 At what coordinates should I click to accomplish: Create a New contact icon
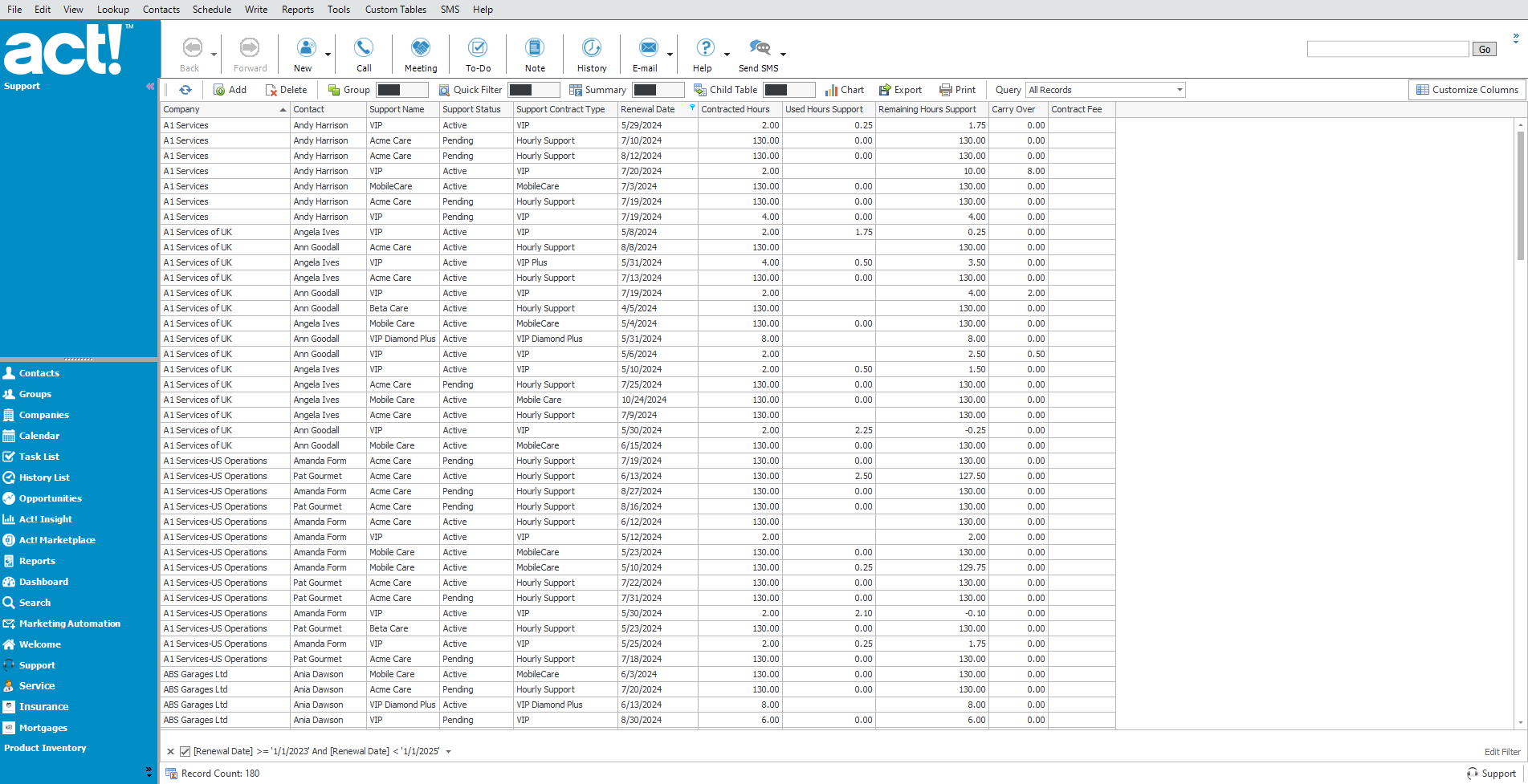coord(306,47)
